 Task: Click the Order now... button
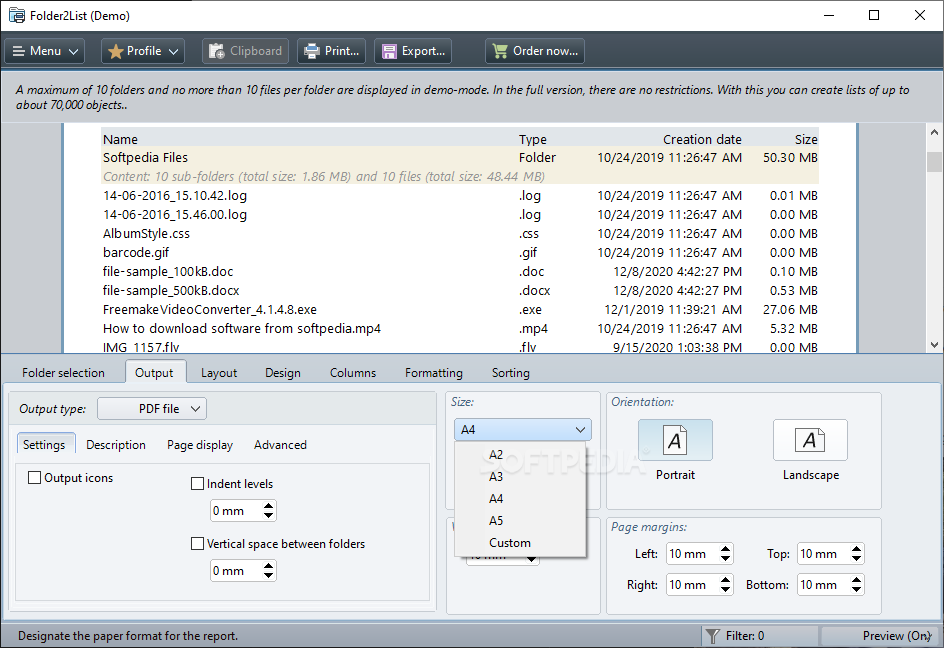point(535,51)
